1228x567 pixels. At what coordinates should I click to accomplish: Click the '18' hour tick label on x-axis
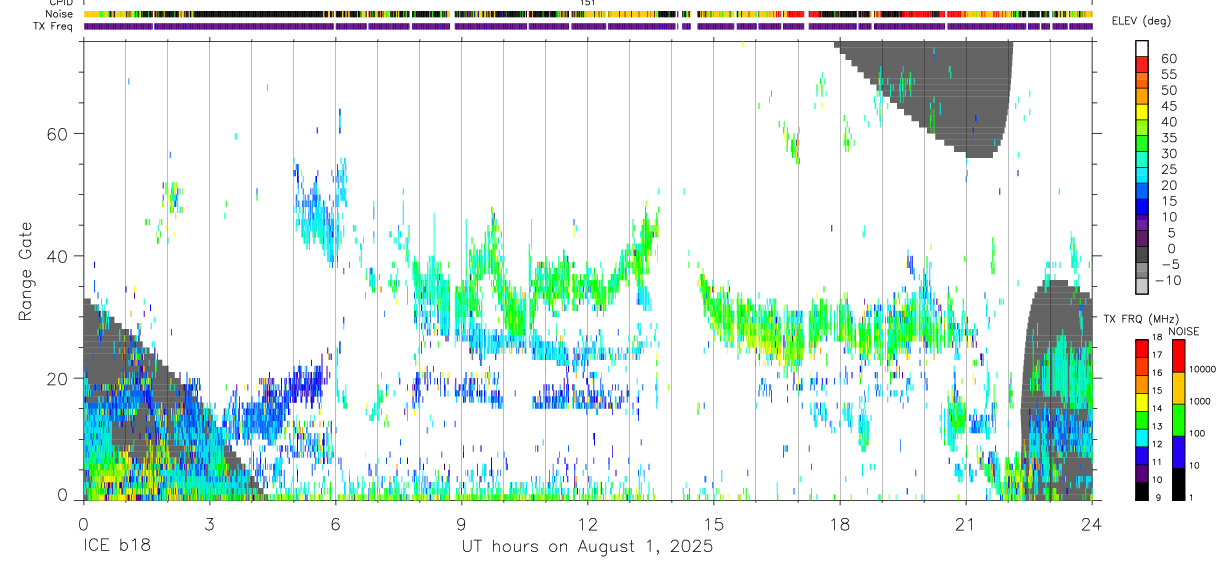coord(840,523)
